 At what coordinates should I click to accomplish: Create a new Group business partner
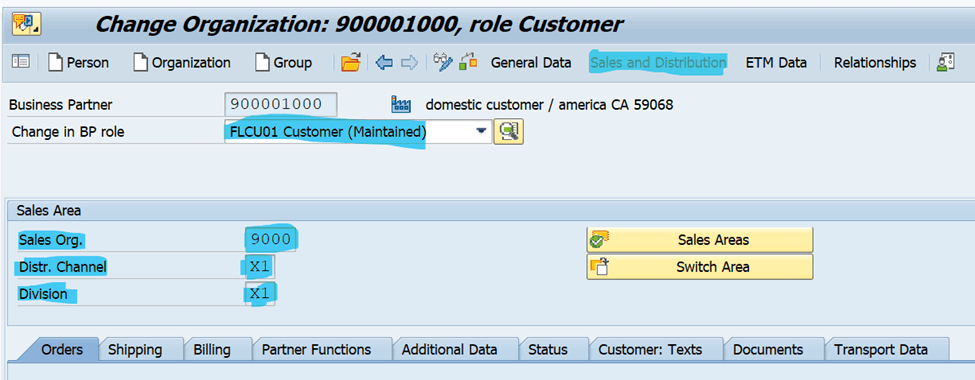tap(284, 63)
